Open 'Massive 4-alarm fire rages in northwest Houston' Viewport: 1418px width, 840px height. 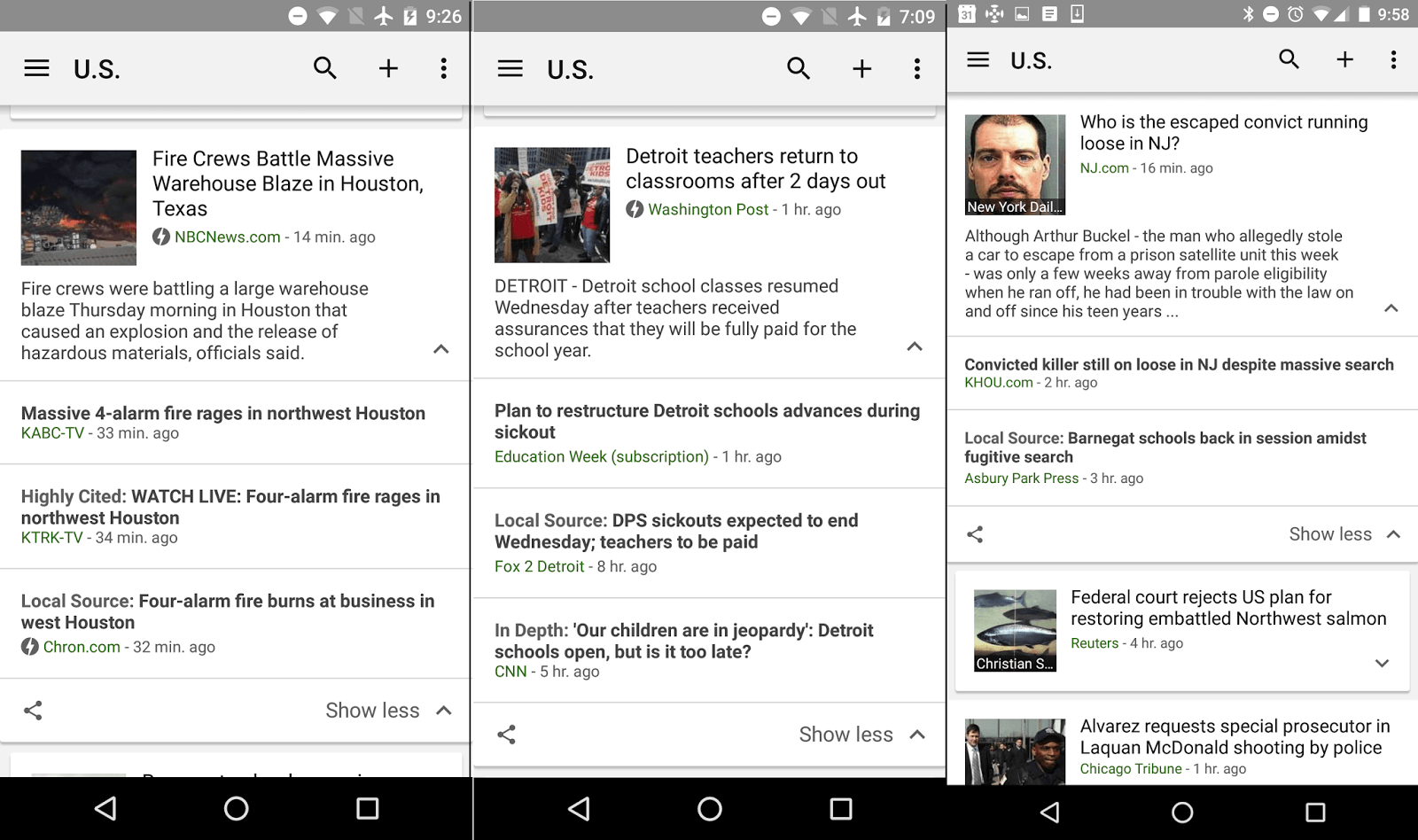223,414
